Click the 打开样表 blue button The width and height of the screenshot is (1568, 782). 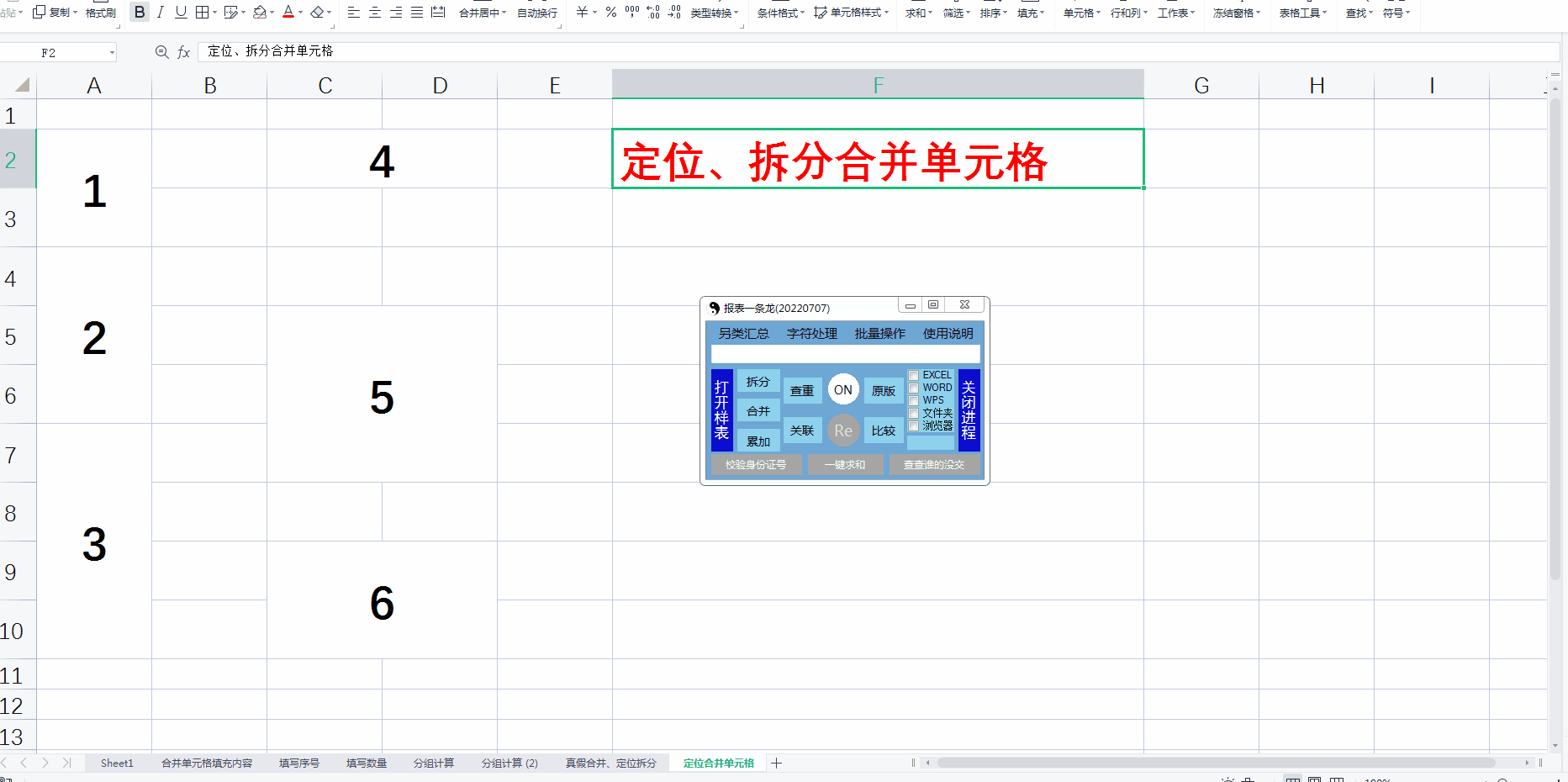click(721, 409)
